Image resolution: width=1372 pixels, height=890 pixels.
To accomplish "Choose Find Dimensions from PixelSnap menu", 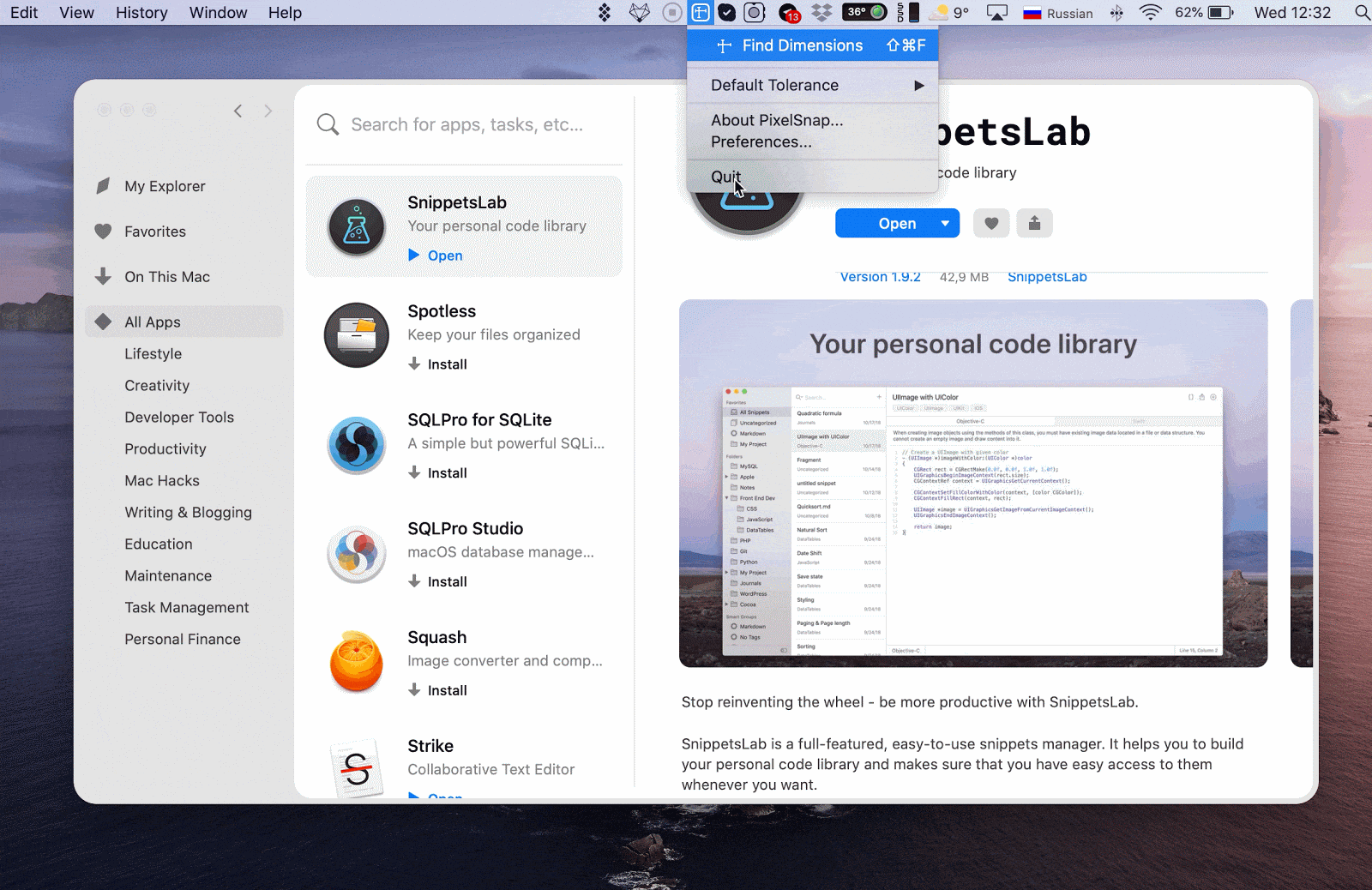I will (812, 45).
